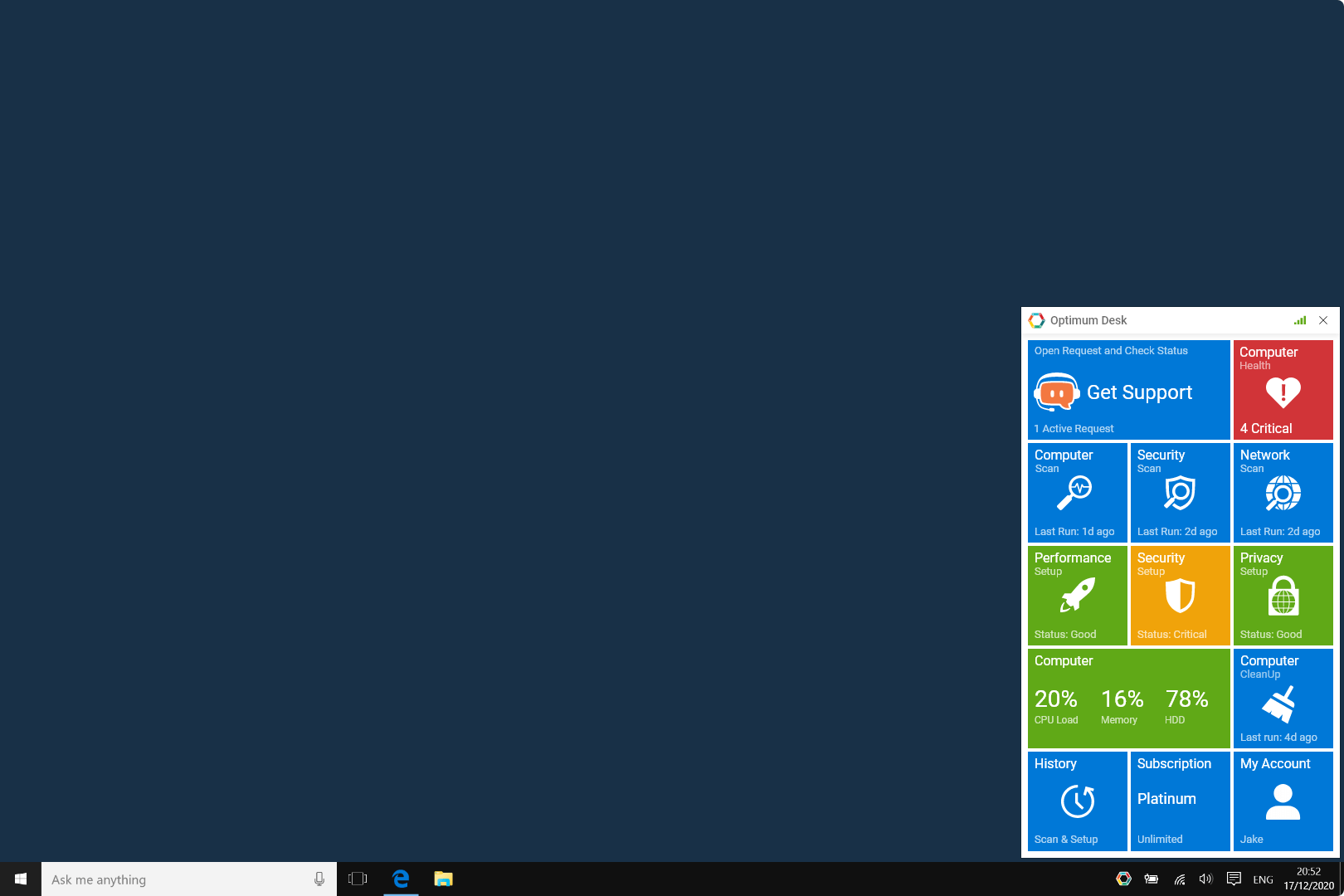Check the green signal strength icon
Viewport: 1344px width, 896px height.
pyautogui.click(x=1300, y=320)
